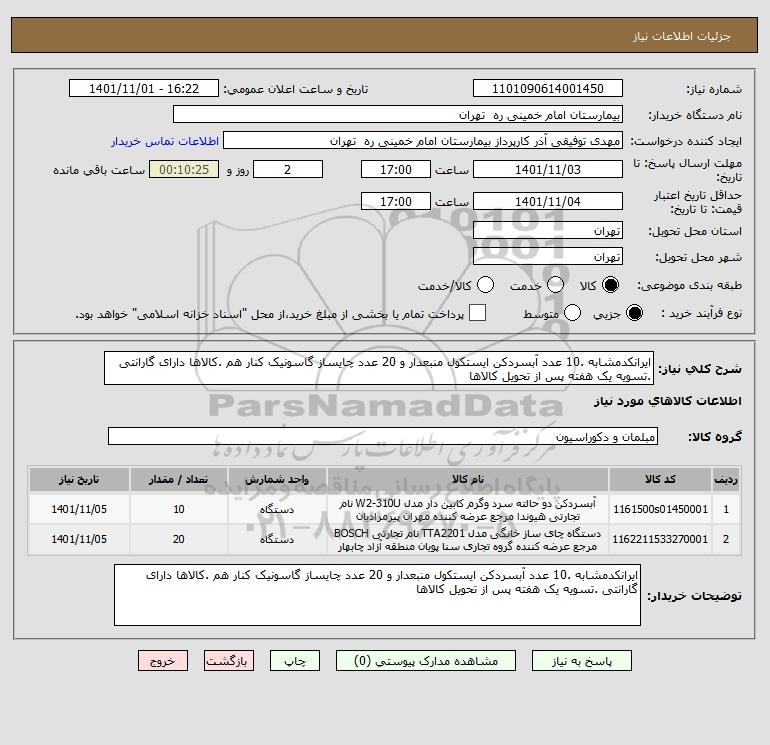Select the متوسط purchase type radio
This screenshot has height=745, width=770.
tap(572, 313)
